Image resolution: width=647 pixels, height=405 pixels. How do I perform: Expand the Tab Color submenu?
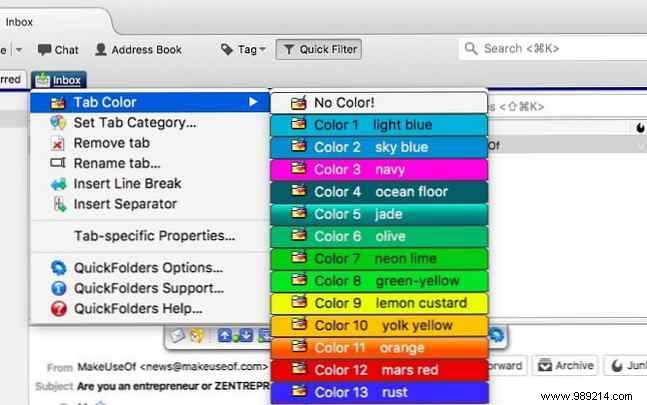click(150, 102)
